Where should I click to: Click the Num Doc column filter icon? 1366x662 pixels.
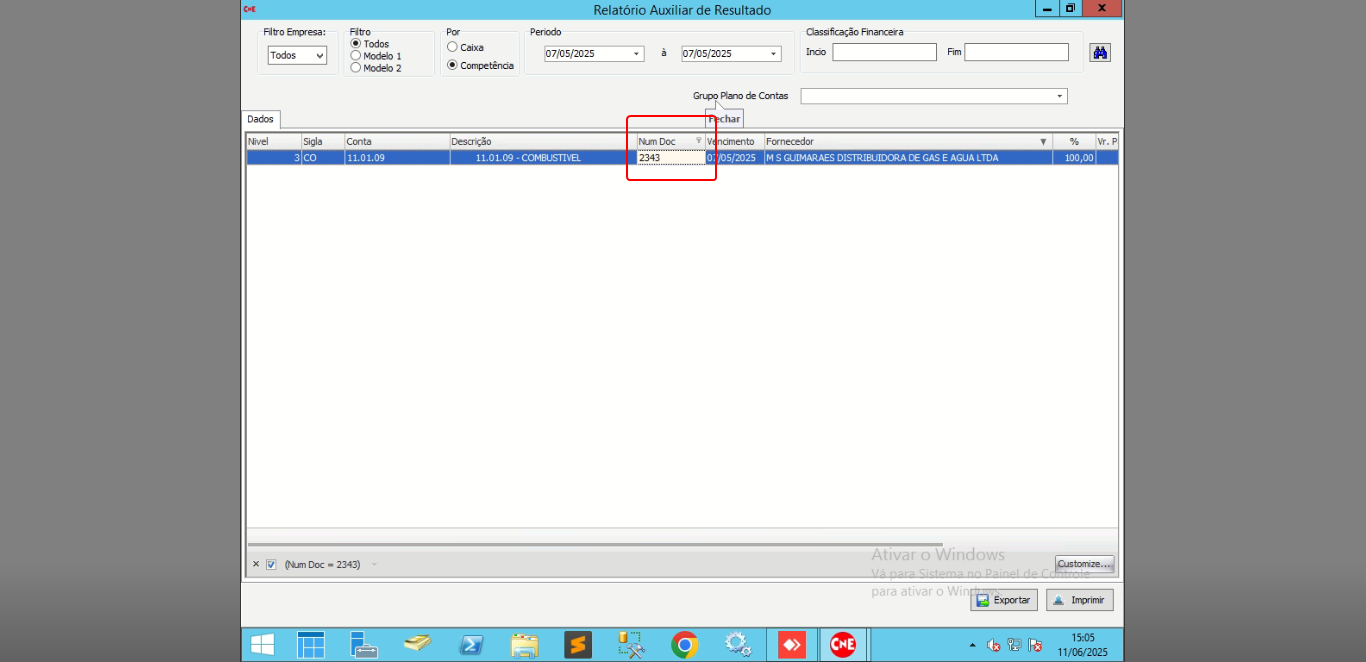pos(698,142)
